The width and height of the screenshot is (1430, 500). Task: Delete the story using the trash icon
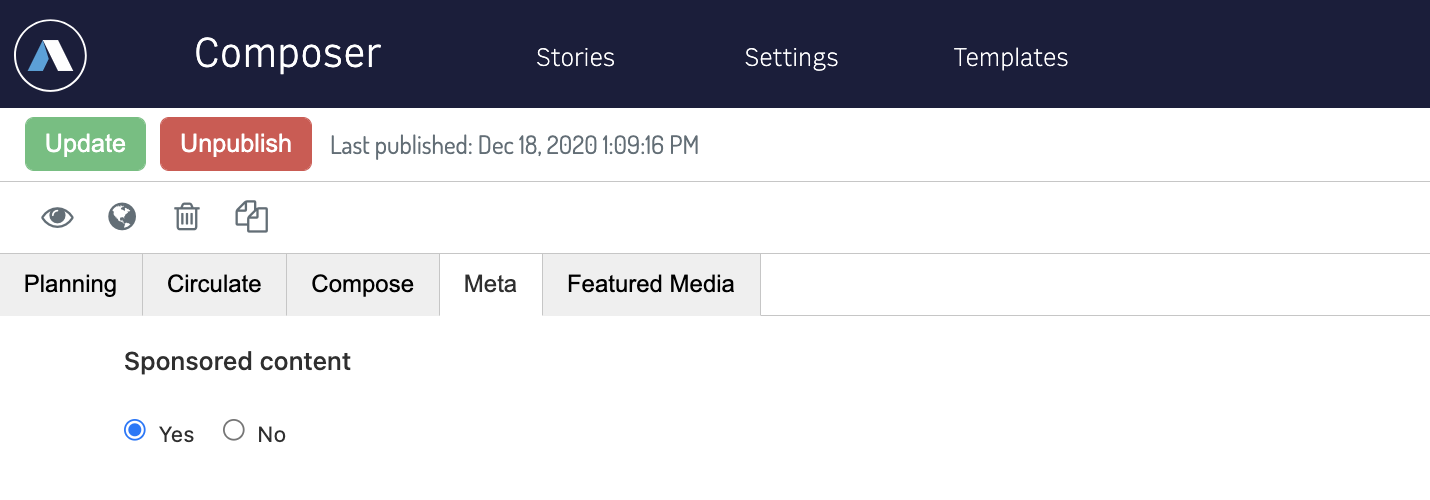(x=187, y=217)
